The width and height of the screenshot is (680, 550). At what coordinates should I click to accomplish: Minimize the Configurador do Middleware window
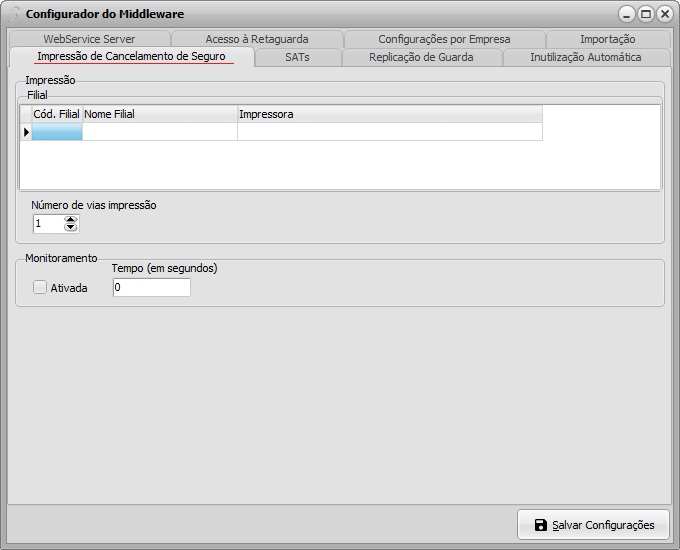pyautogui.click(x=627, y=14)
